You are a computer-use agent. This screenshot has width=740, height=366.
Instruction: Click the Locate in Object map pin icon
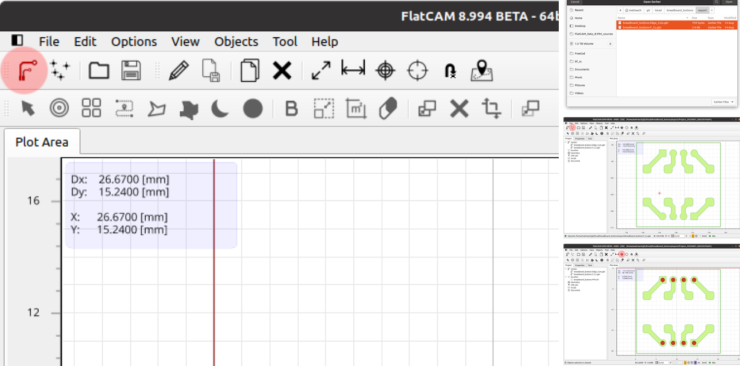click(481, 70)
